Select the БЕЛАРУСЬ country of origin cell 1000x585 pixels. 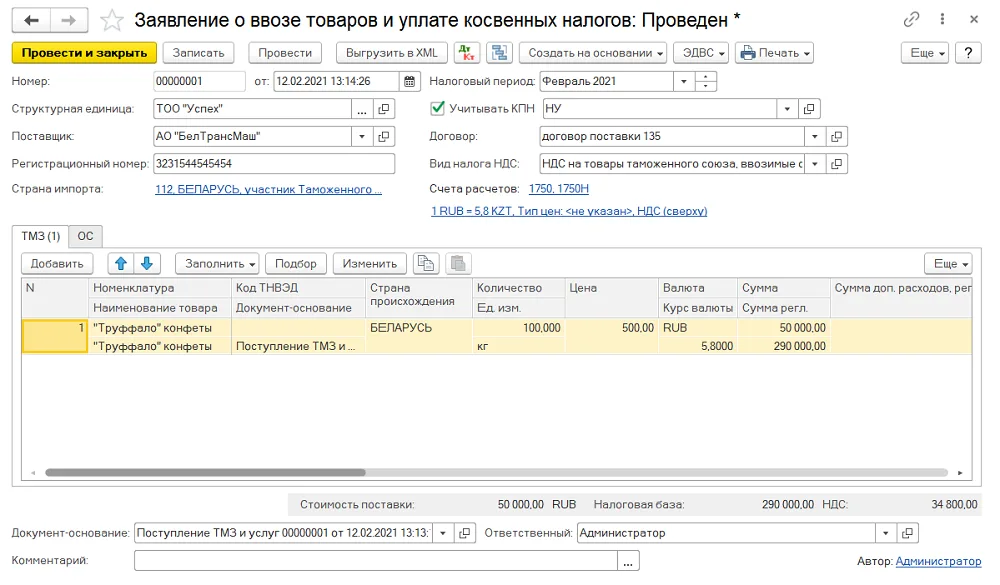point(418,327)
